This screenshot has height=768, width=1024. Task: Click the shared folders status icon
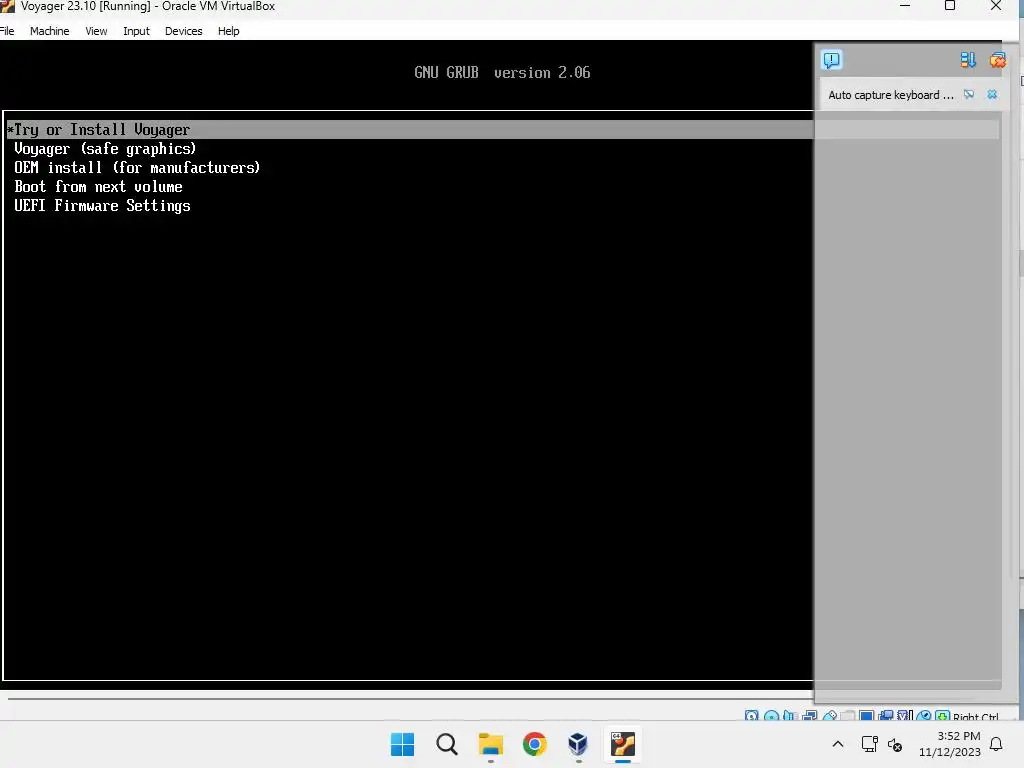point(848,716)
